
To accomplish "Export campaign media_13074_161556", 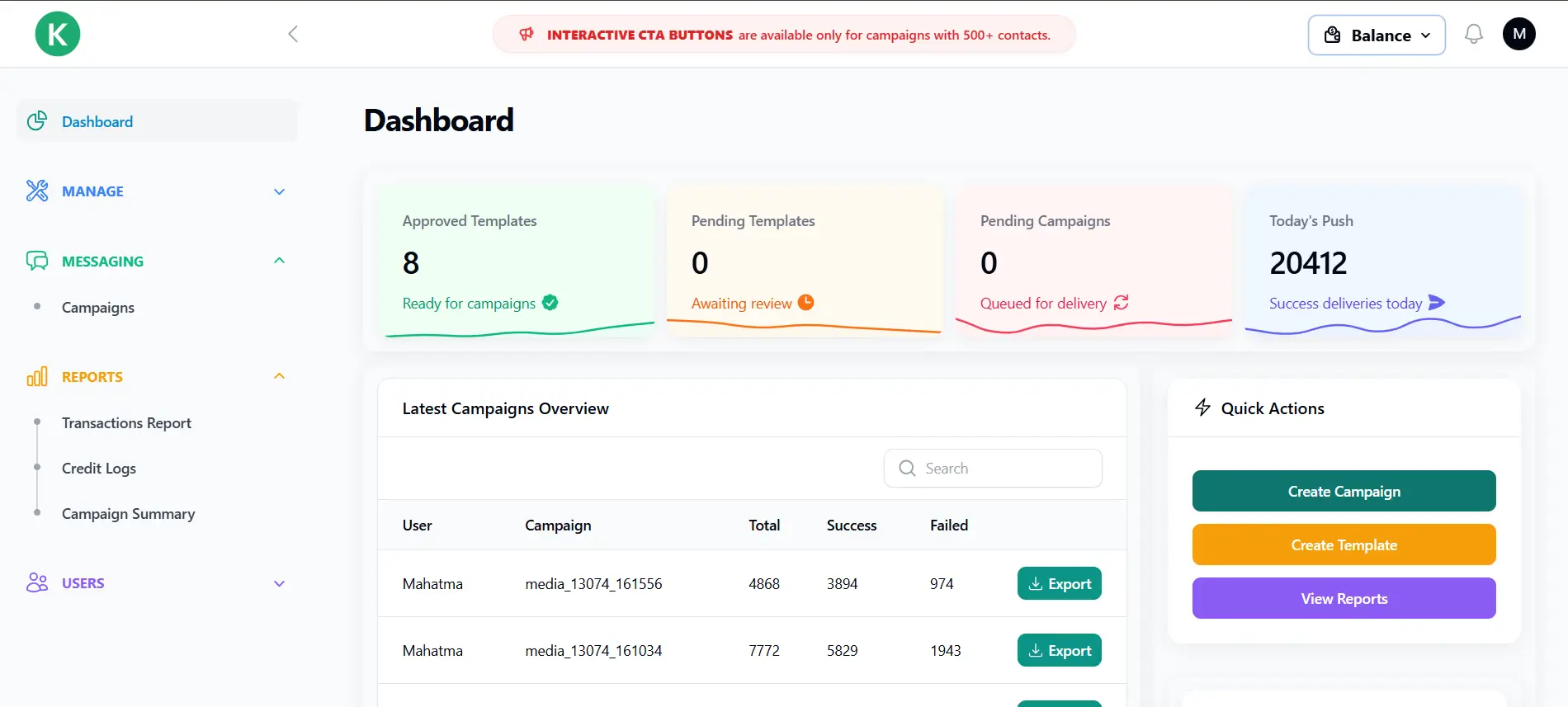I will coord(1060,583).
